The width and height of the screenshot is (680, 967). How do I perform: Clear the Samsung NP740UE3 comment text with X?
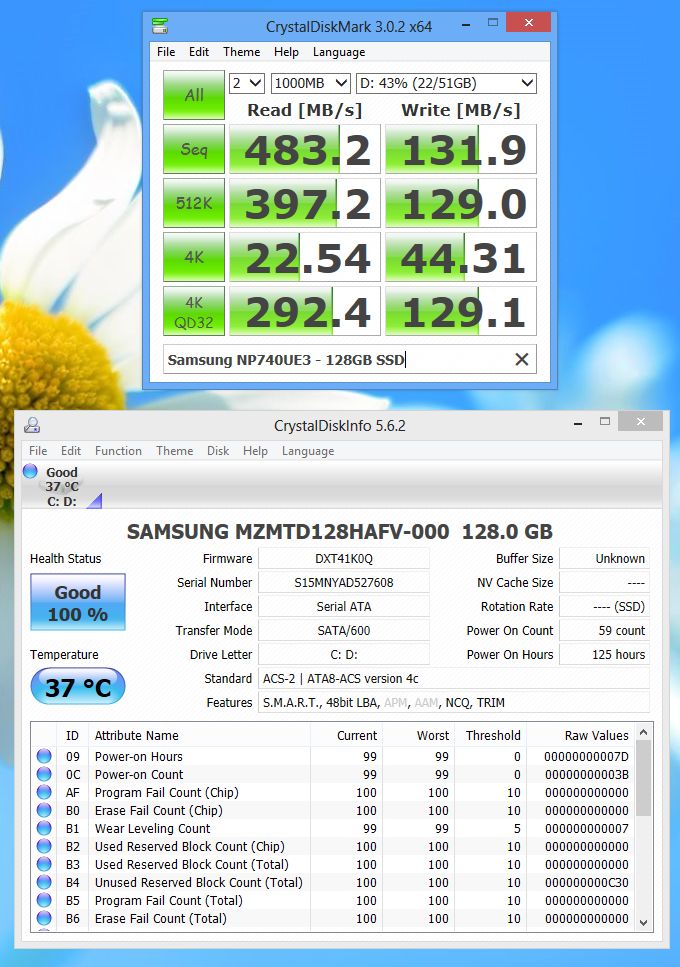[522, 360]
